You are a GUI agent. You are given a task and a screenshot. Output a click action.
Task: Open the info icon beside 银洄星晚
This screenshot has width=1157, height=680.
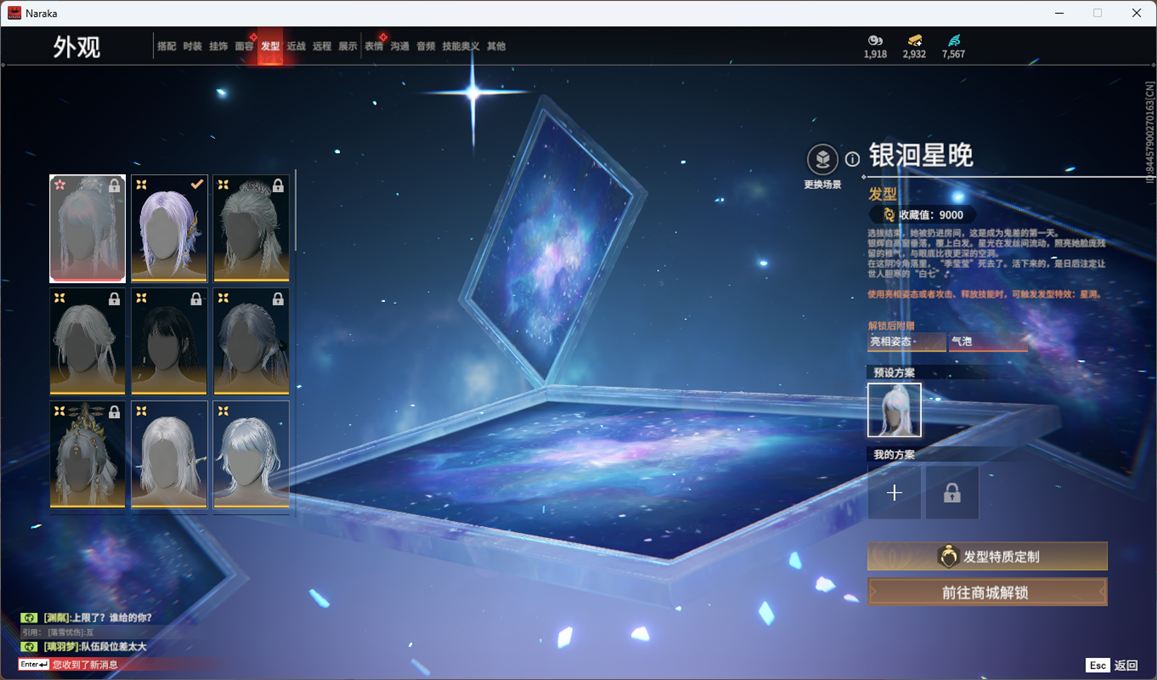point(852,159)
